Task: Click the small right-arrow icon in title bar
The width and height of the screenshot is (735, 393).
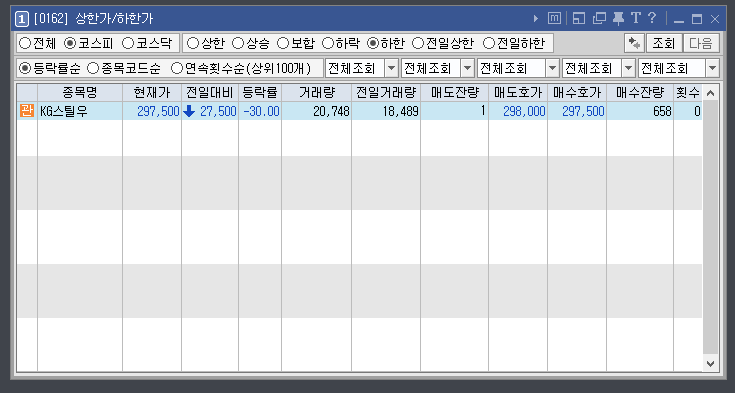Action: coord(536,19)
